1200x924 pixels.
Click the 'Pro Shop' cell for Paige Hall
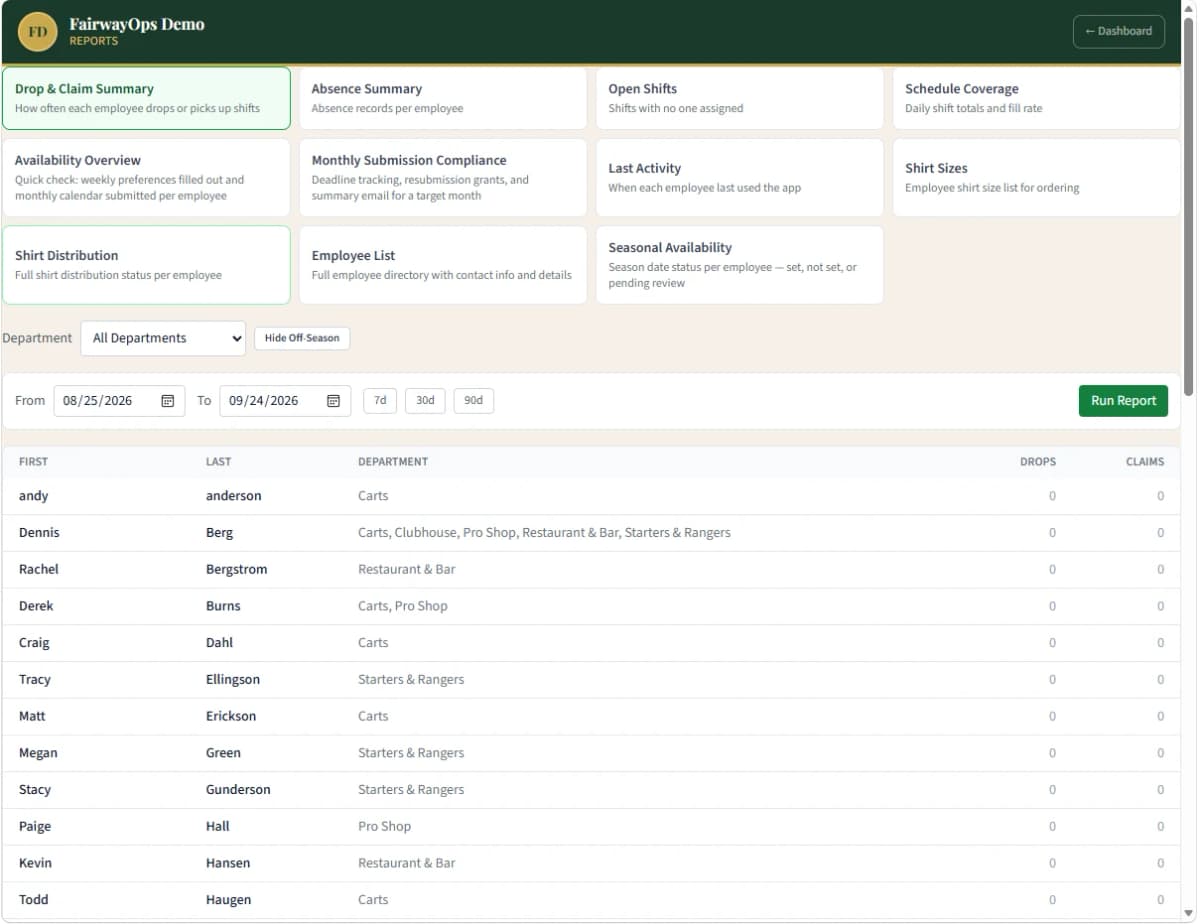384,826
